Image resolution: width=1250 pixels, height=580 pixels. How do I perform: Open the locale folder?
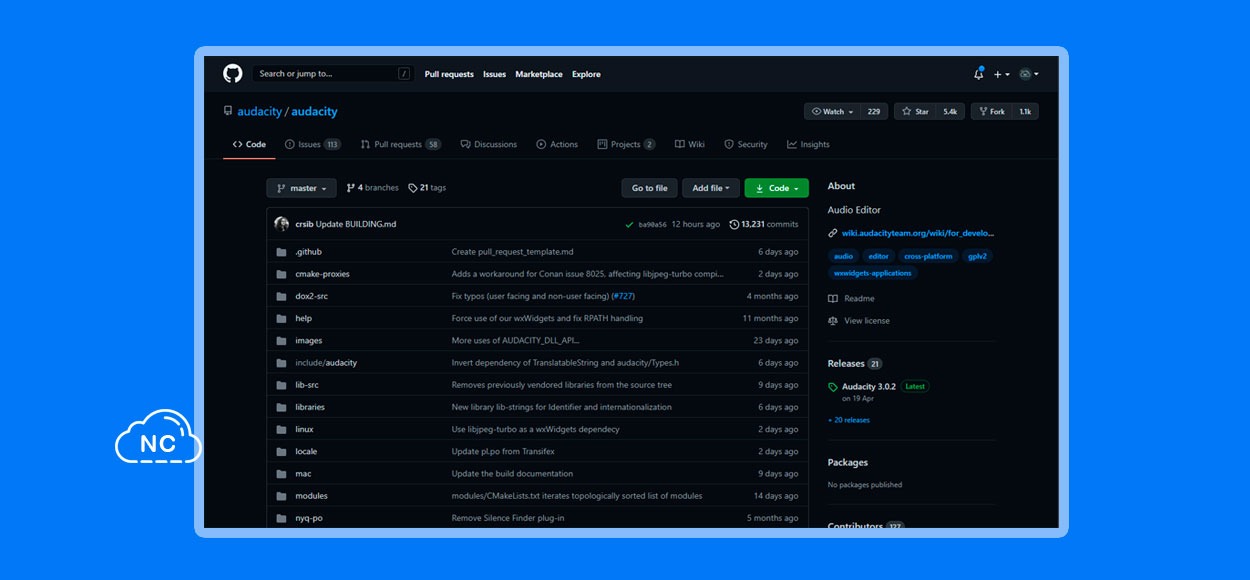pos(306,451)
